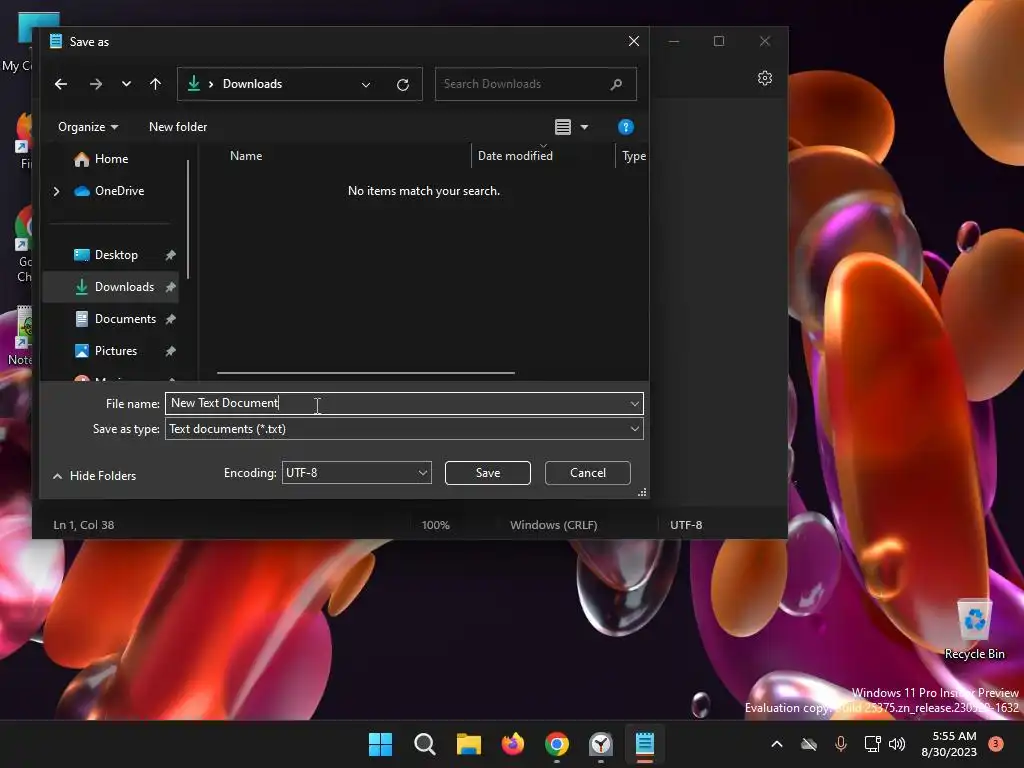Screen dimensions: 1024x768
Task: Click Windows (CRLF) in Notepad status bar
Action: pyautogui.click(x=554, y=524)
